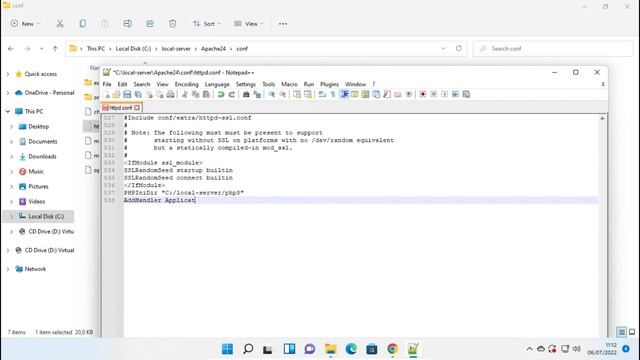Click the Zoom In icon in Notepad++
This screenshot has height=360, width=640.
tap(271, 95)
